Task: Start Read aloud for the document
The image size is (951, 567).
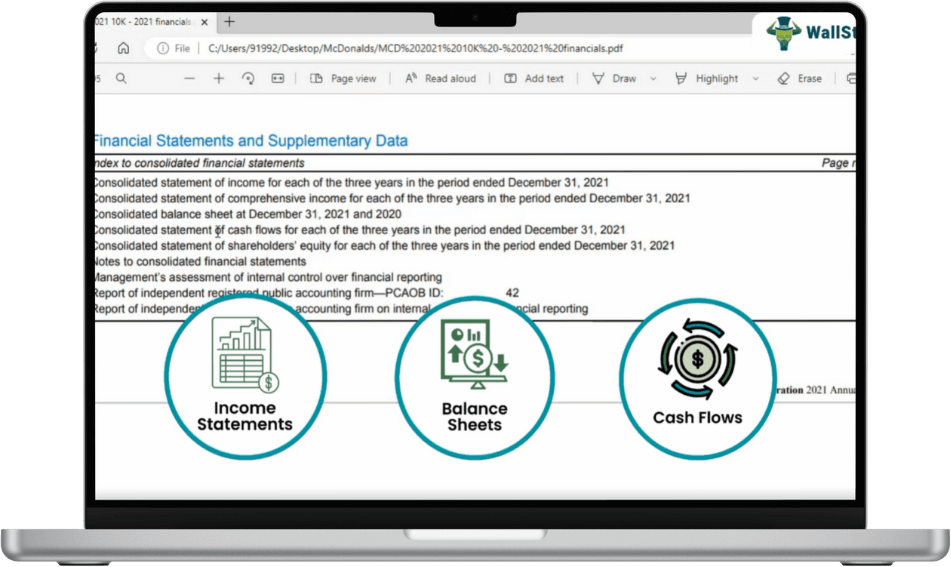Action: 440,78
